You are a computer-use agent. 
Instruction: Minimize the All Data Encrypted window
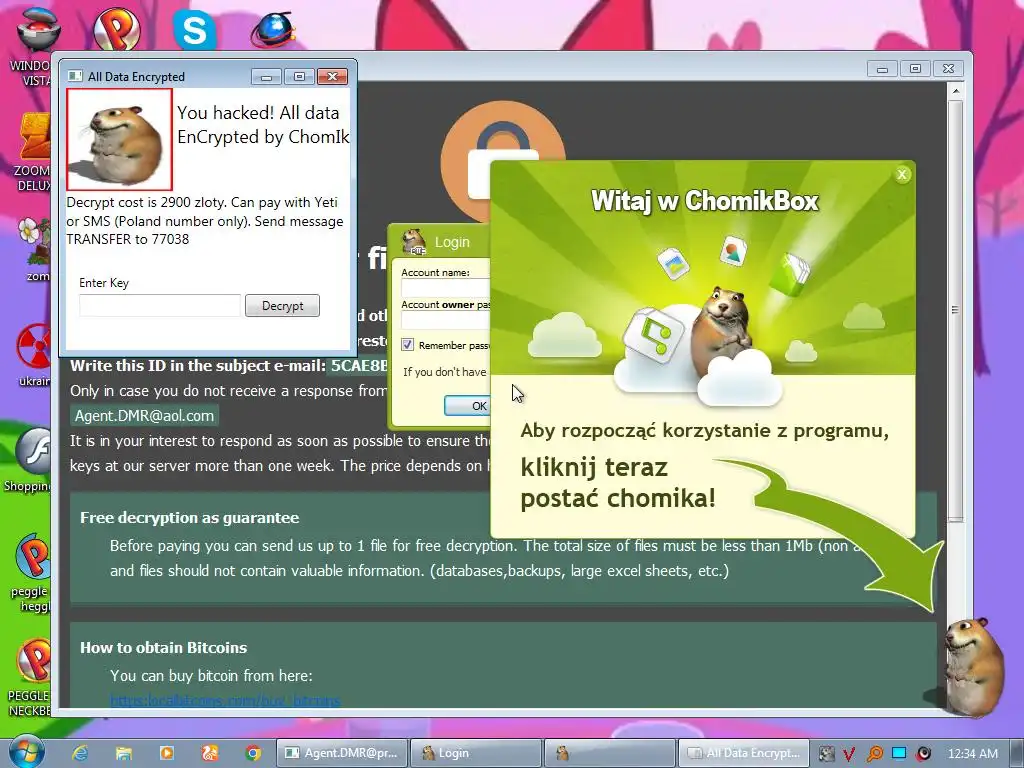266,77
